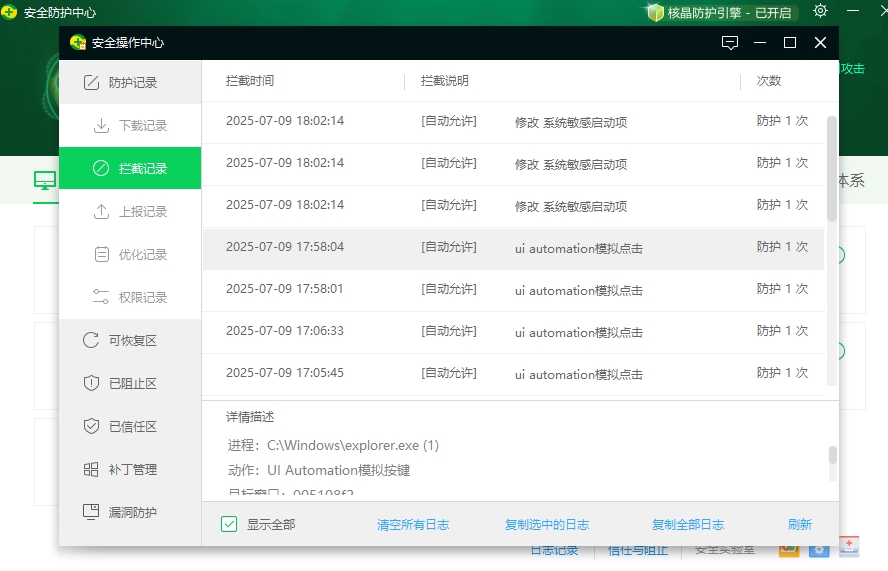Open settings gear in main window header
Viewport: 888px width, 571px height.
tap(820, 11)
